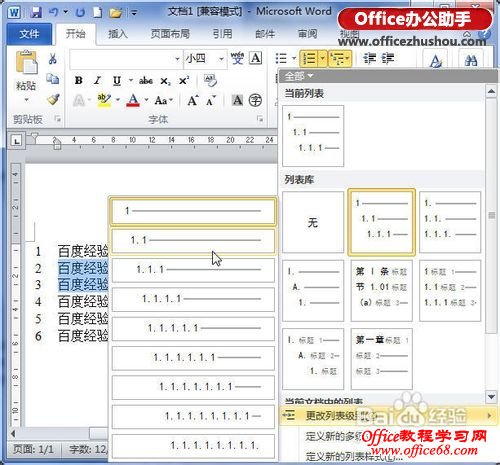Open the Change Case (Aa) dropdown
This screenshot has height=465, width=500.
pos(164,100)
